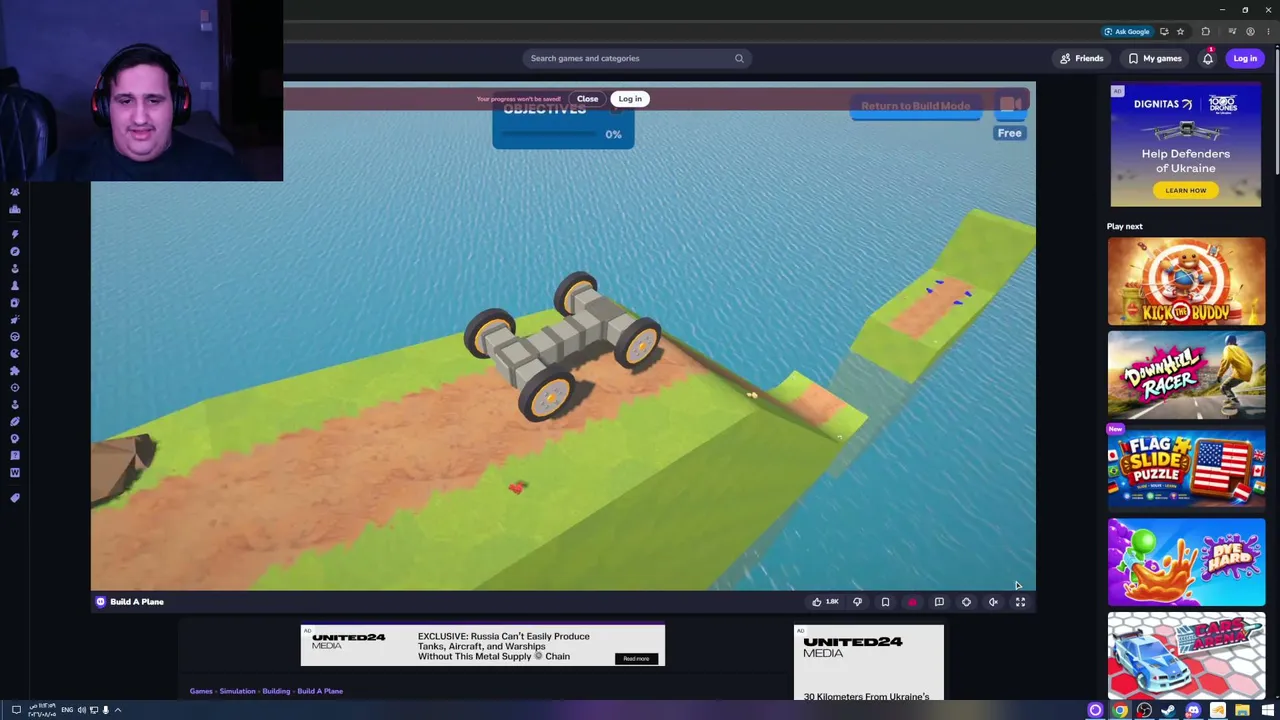This screenshot has height=720, width=1280.
Task: Click the camera icon above Free
Action: click(x=1010, y=104)
